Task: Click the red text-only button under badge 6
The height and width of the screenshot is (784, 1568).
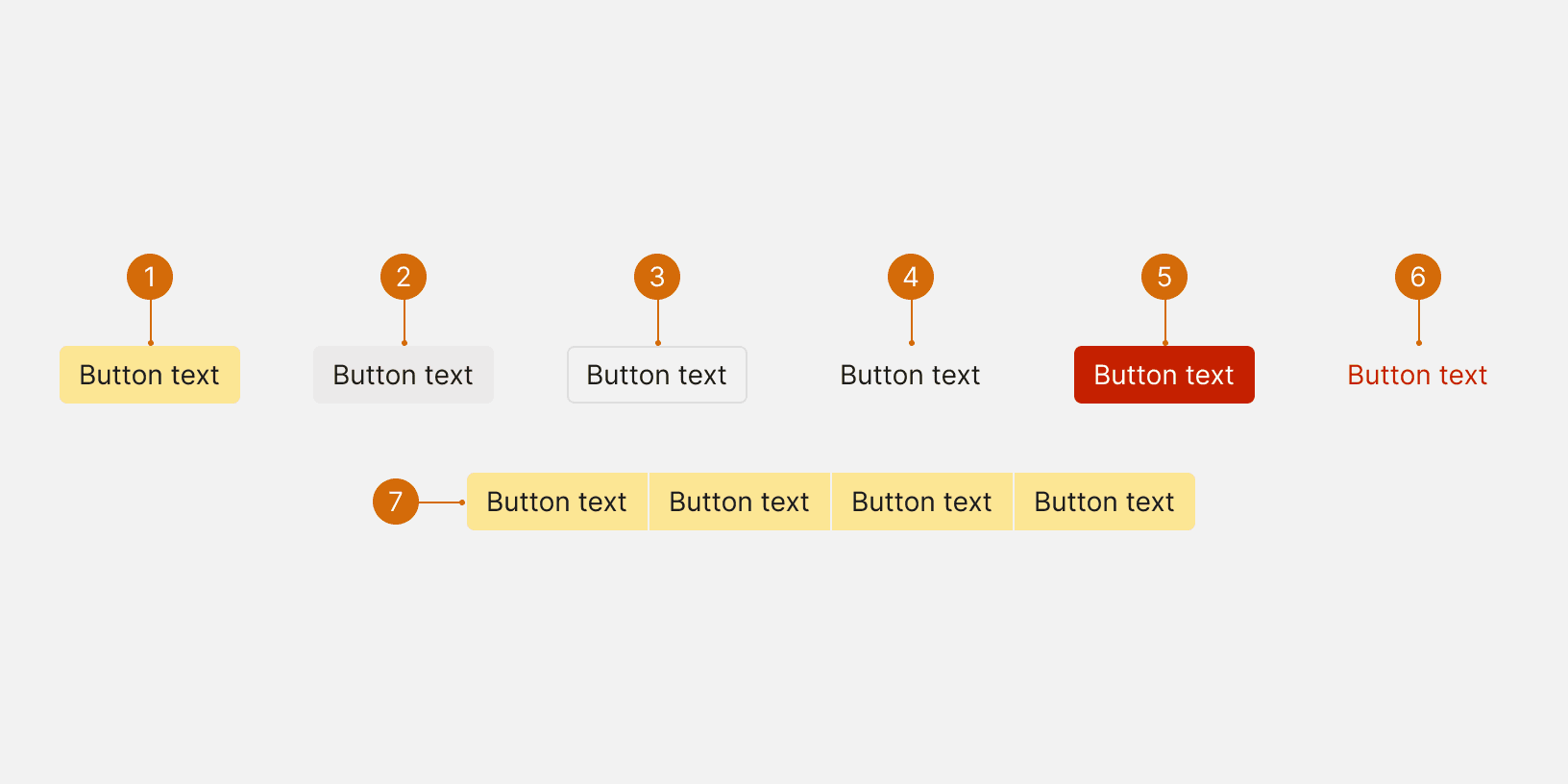Action: pos(1418,375)
